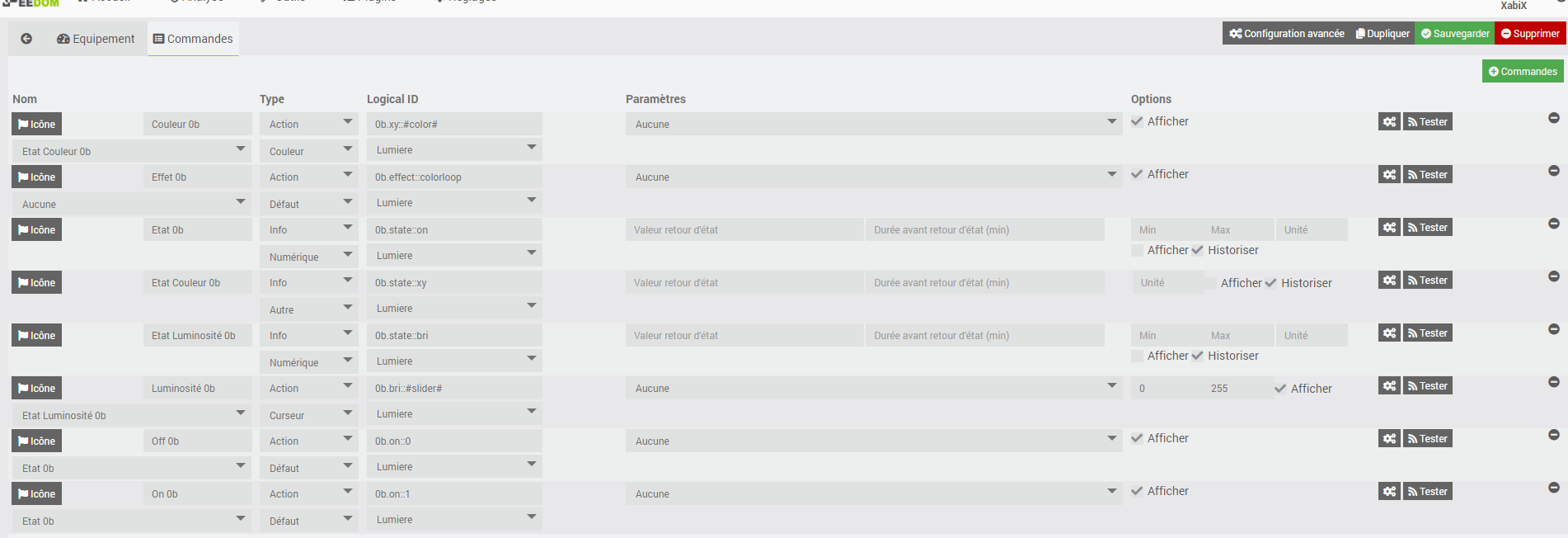
Task: Select the Commandes tab
Action: pyautogui.click(x=193, y=39)
